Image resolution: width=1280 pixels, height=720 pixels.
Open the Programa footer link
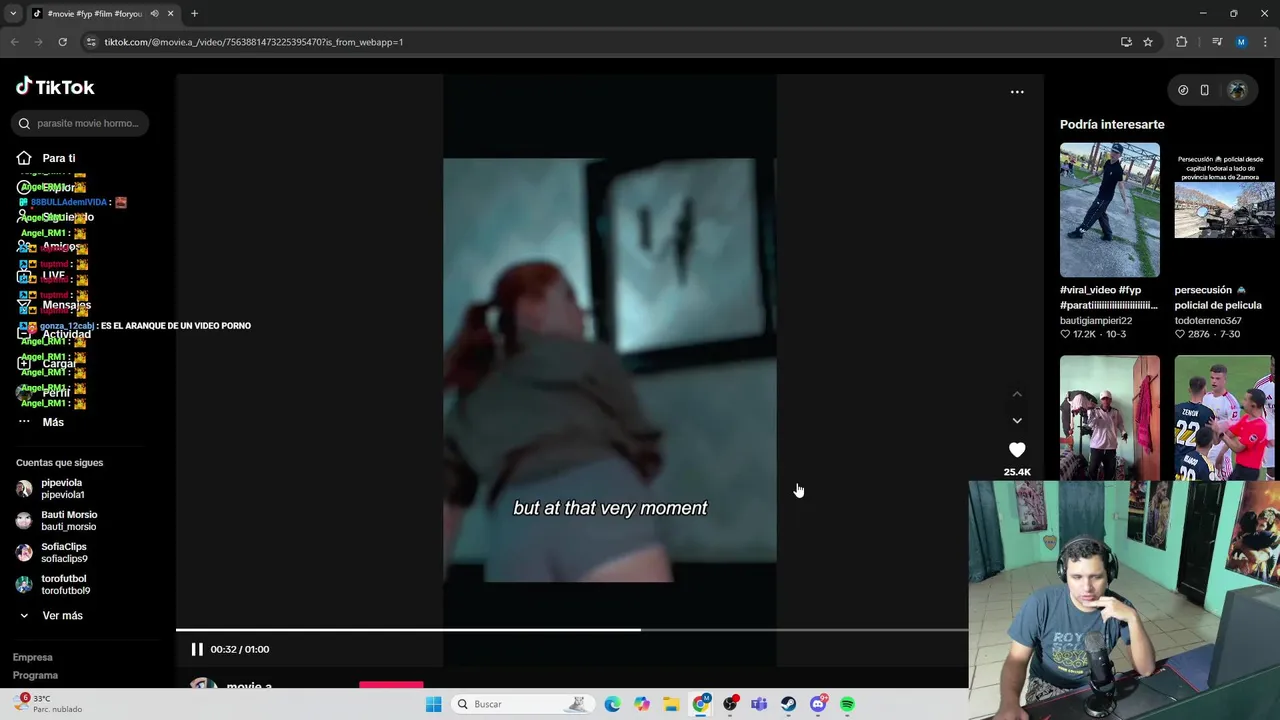coord(35,675)
